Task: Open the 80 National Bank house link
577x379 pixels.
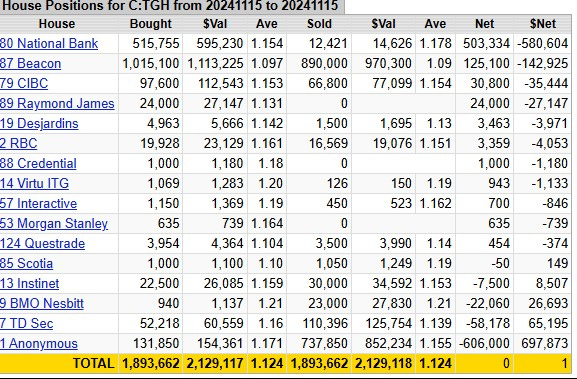Action: (x=49, y=43)
